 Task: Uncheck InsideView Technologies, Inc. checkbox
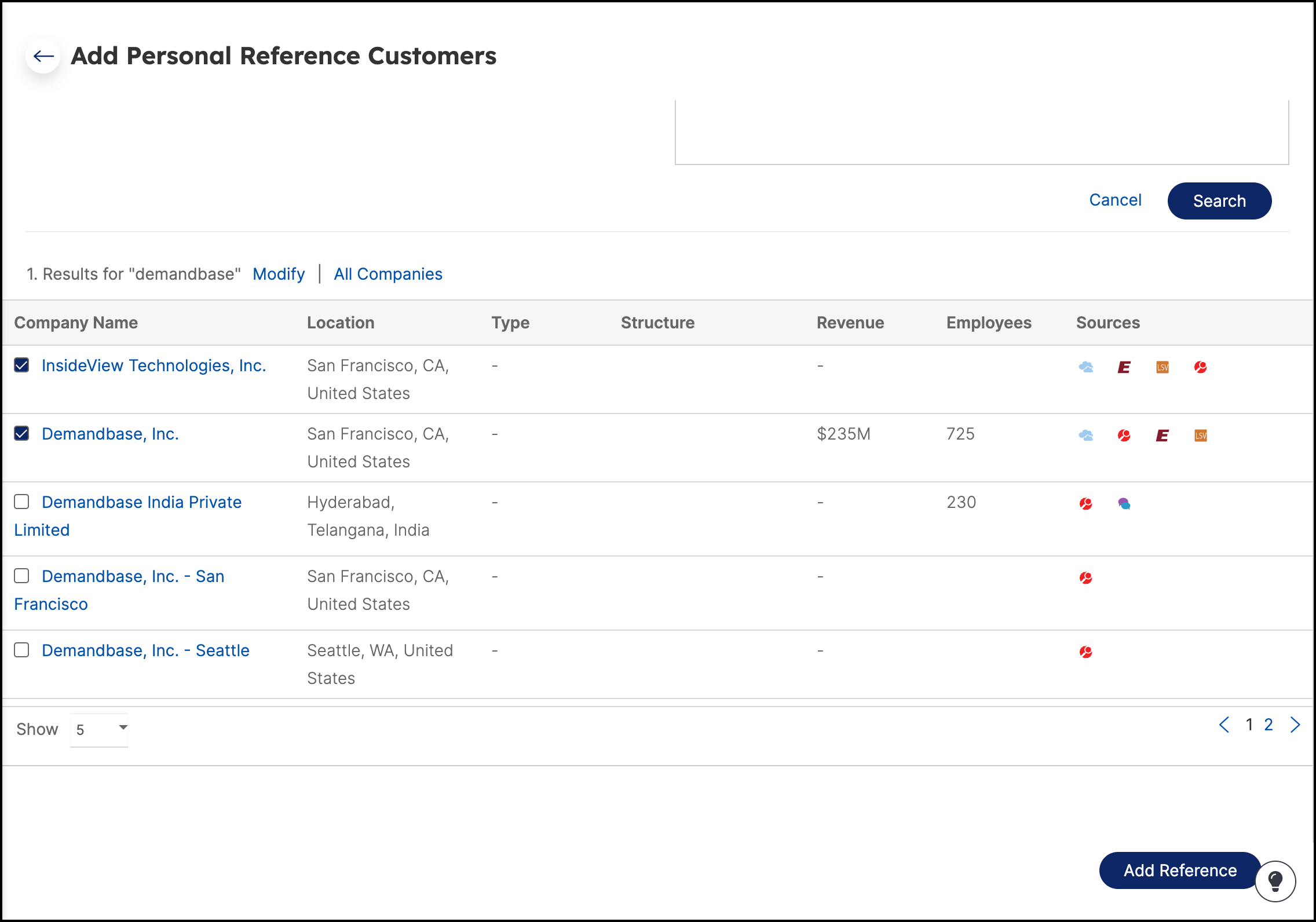coord(21,365)
